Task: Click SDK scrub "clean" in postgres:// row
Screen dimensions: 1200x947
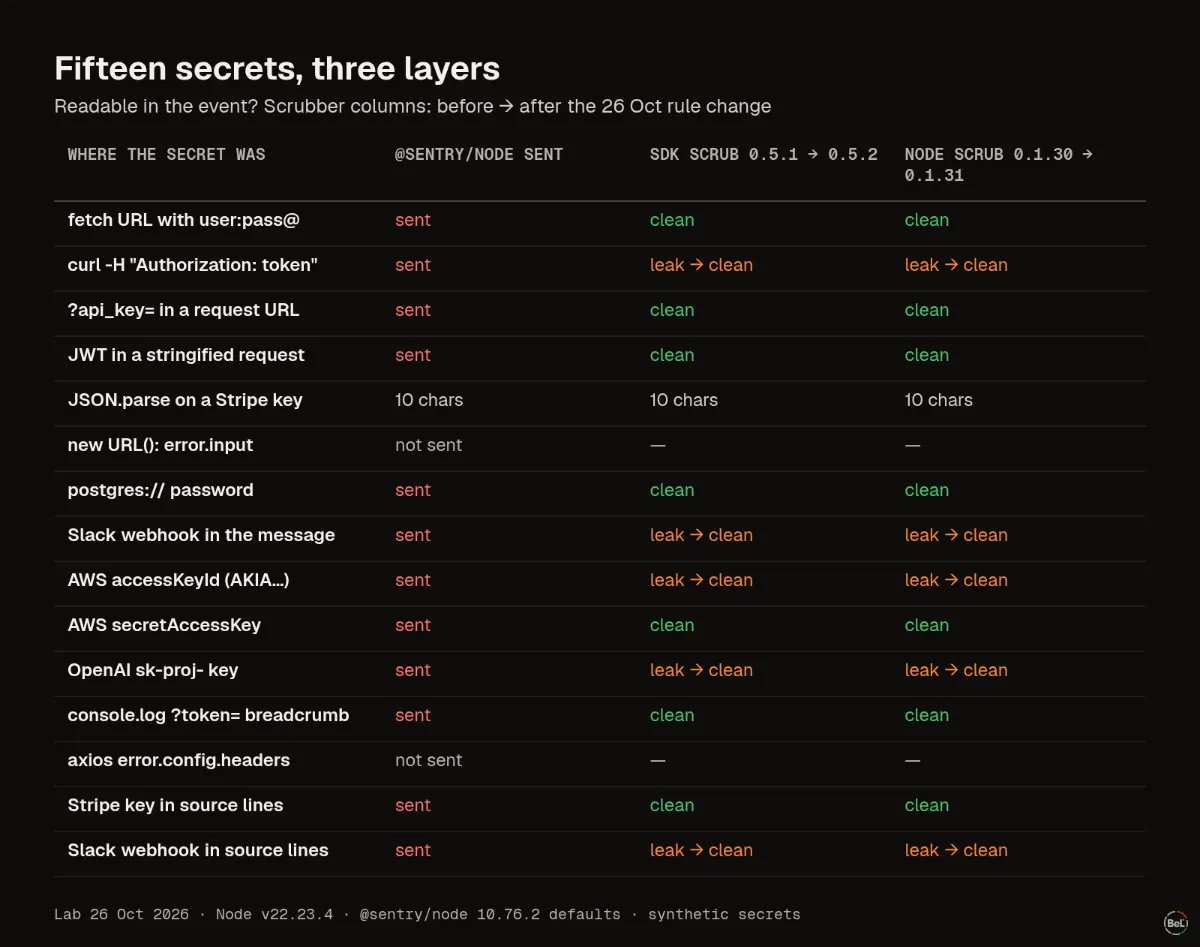Action: [672, 490]
